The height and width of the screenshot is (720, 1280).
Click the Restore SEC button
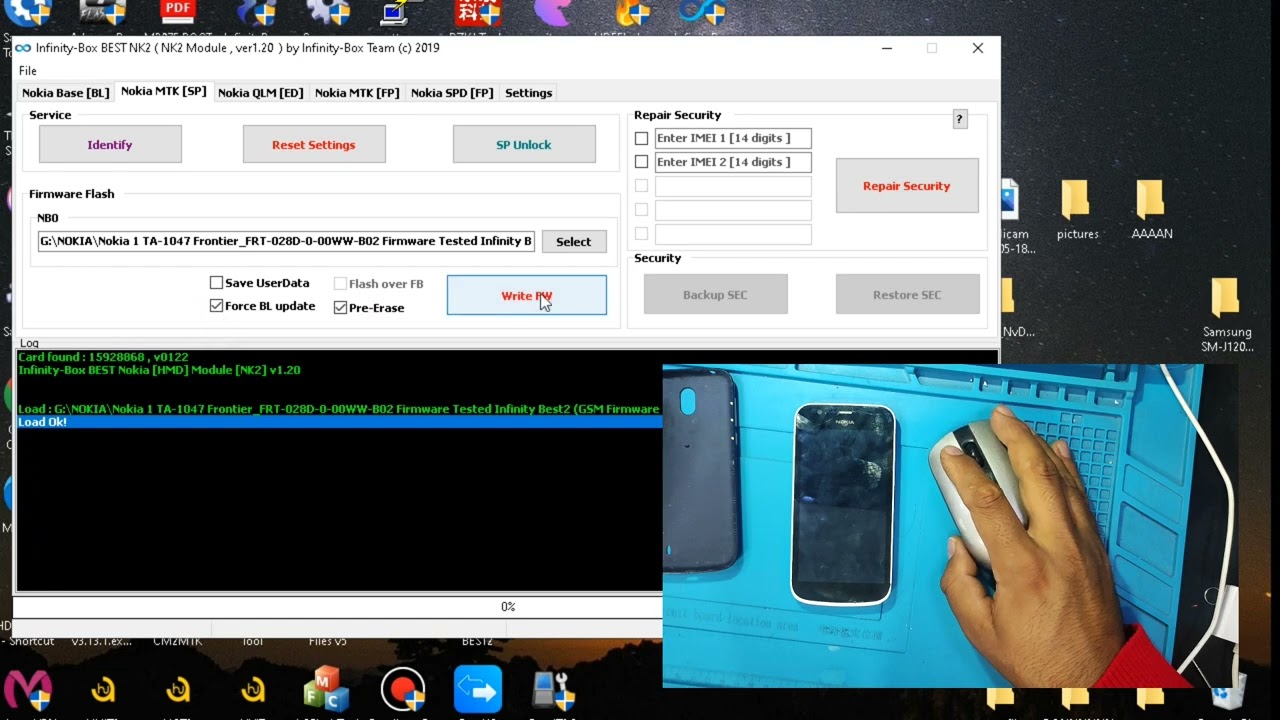click(x=907, y=294)
